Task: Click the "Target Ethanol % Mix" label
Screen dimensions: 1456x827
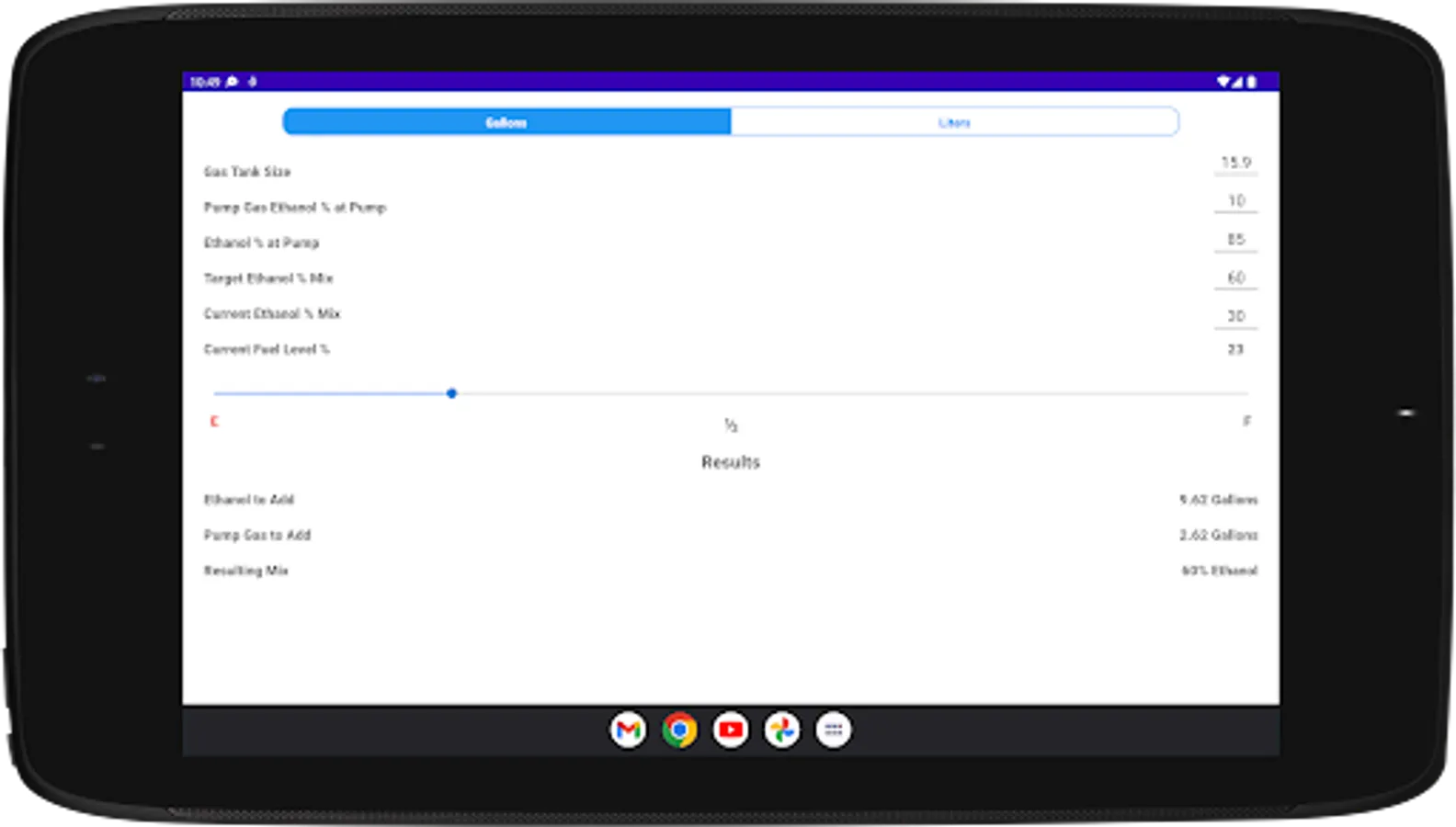Action: coord(268,278)
